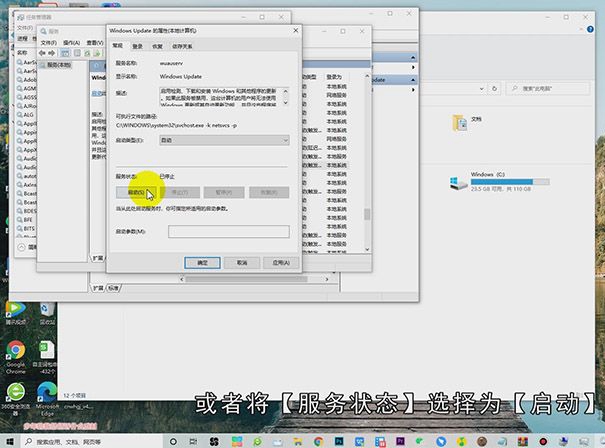This screenshot has height=448, width=605.
Task: Click the Windows Start button
Action: click(10, 441)
